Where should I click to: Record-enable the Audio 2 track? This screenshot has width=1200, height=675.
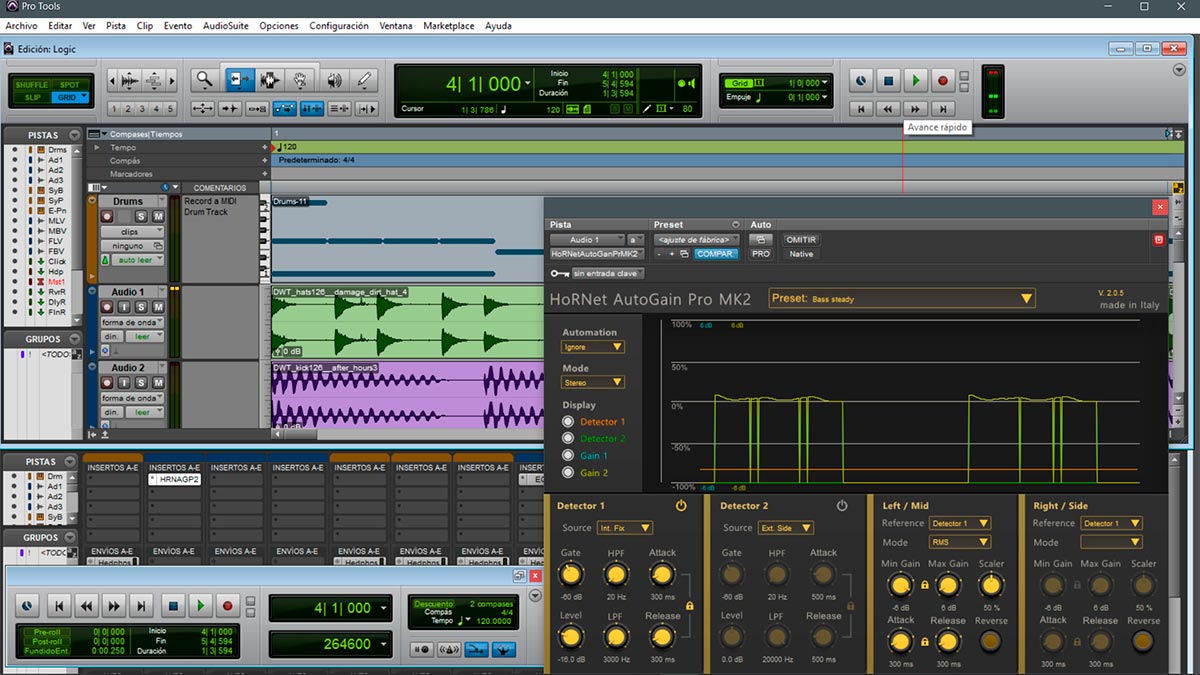(x=106, y=383)
